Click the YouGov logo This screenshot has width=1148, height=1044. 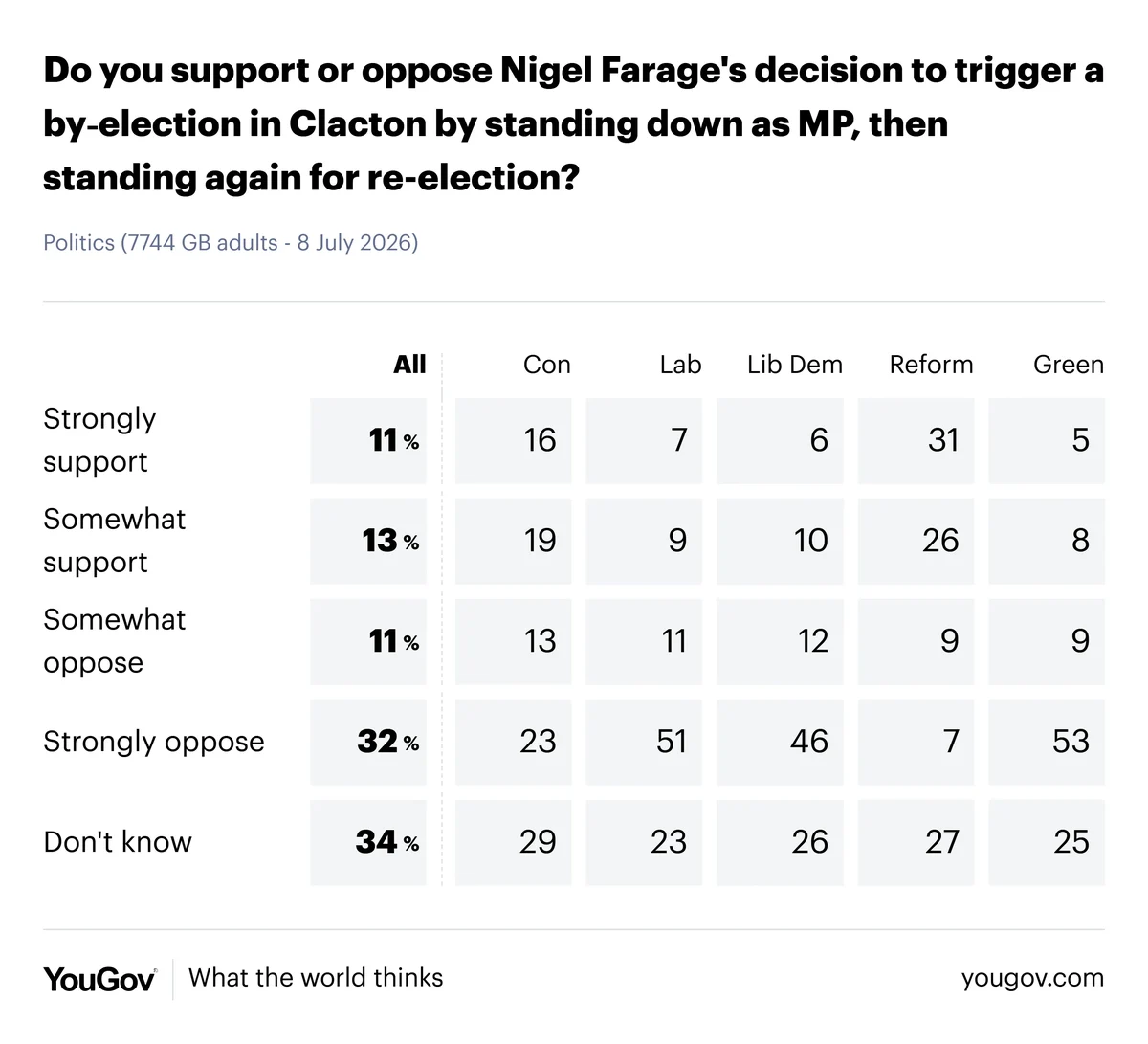(x=99, y=979)
